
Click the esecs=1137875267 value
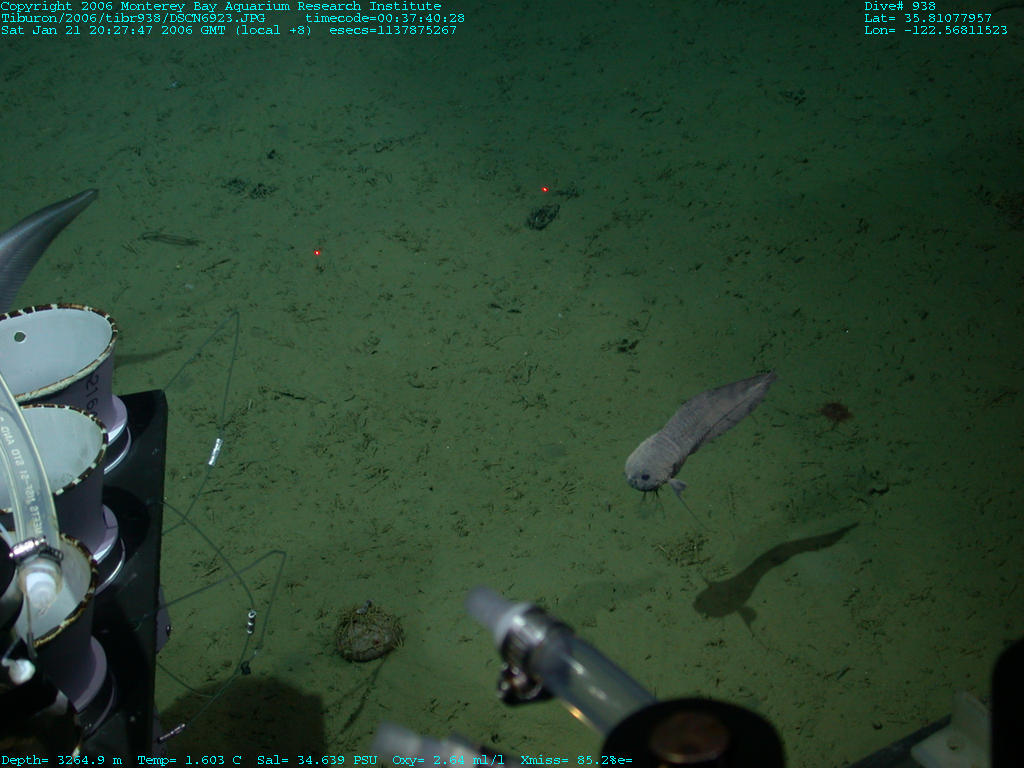[393, 30]
